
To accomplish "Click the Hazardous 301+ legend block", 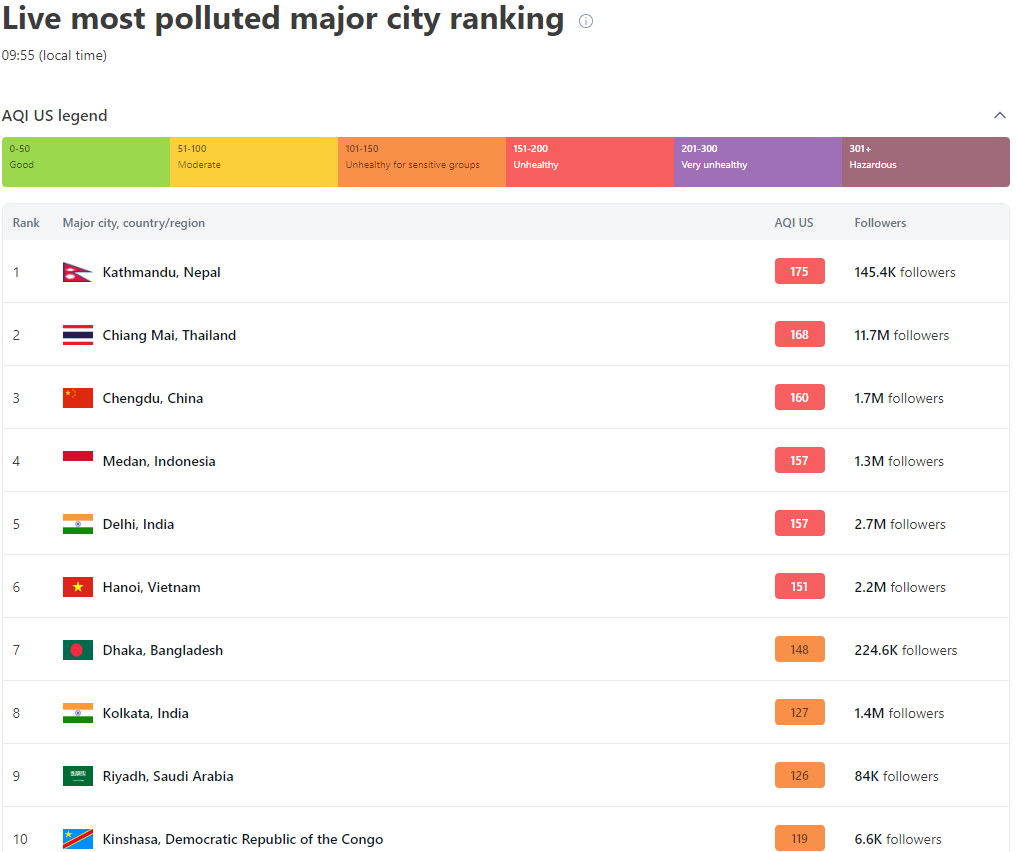I will click(925, 162).
